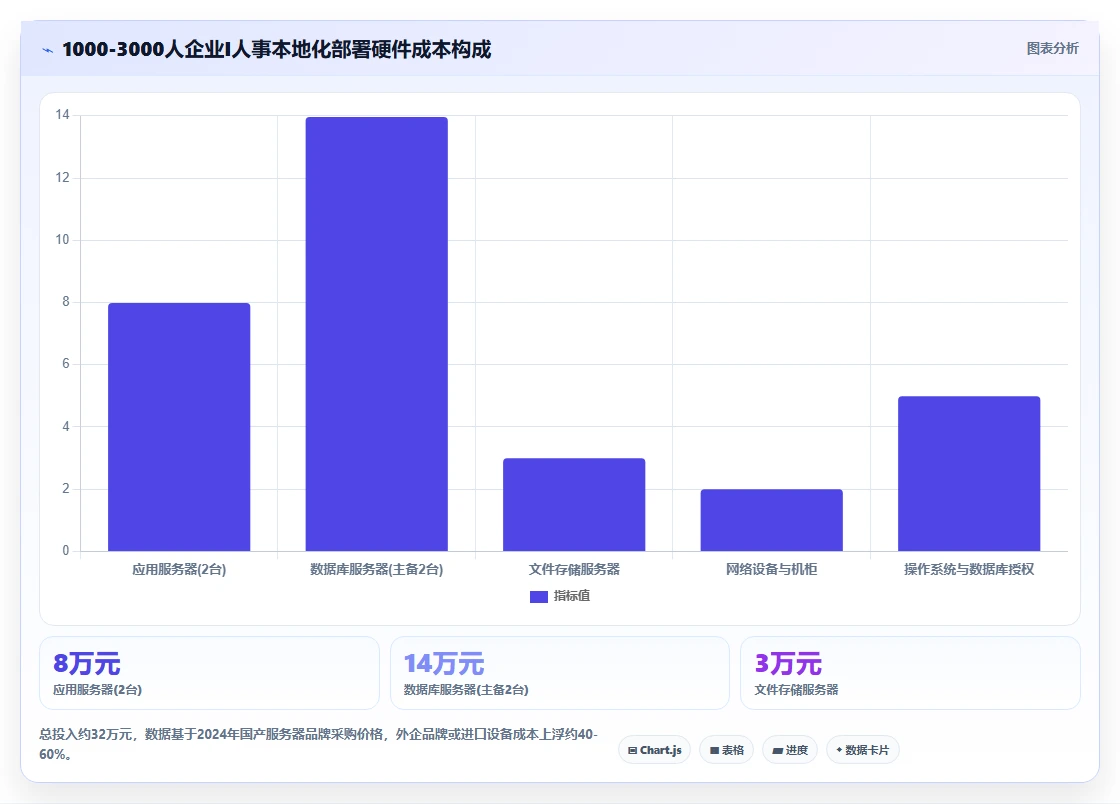Open the 8万元 data card

209,673
